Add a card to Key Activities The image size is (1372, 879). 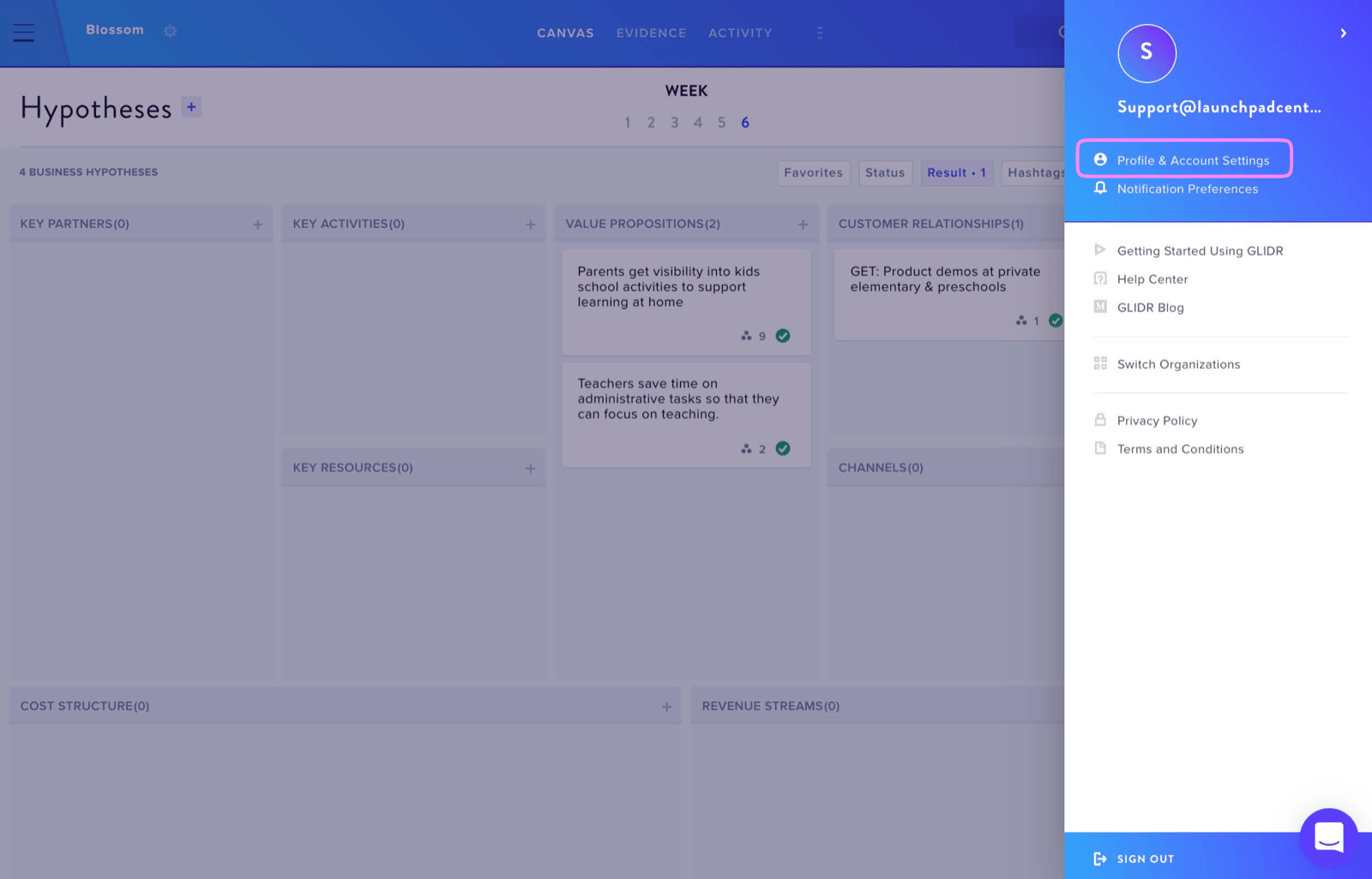point(530,225)
